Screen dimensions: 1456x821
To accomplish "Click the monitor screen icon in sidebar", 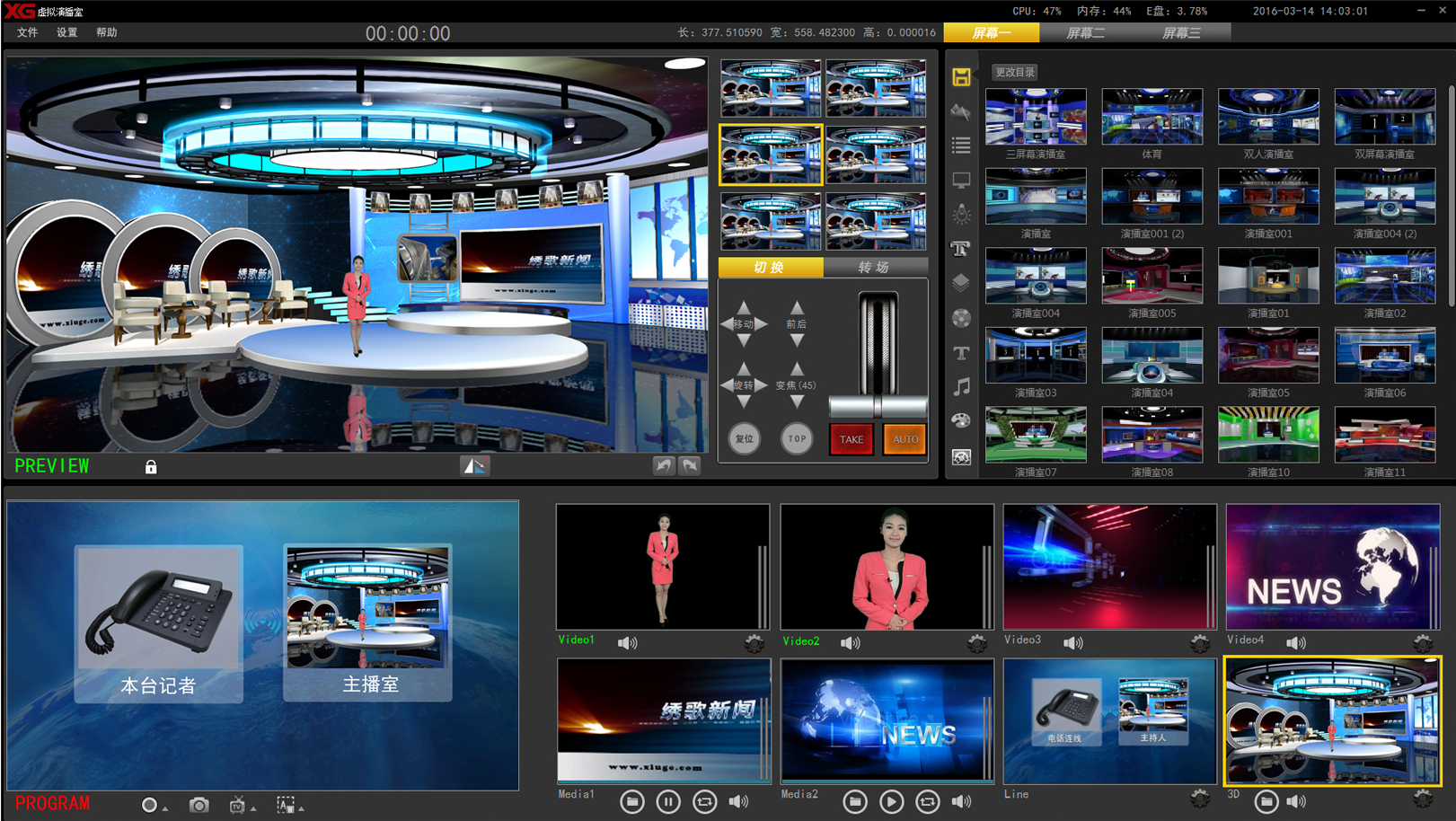I will 961,181.
